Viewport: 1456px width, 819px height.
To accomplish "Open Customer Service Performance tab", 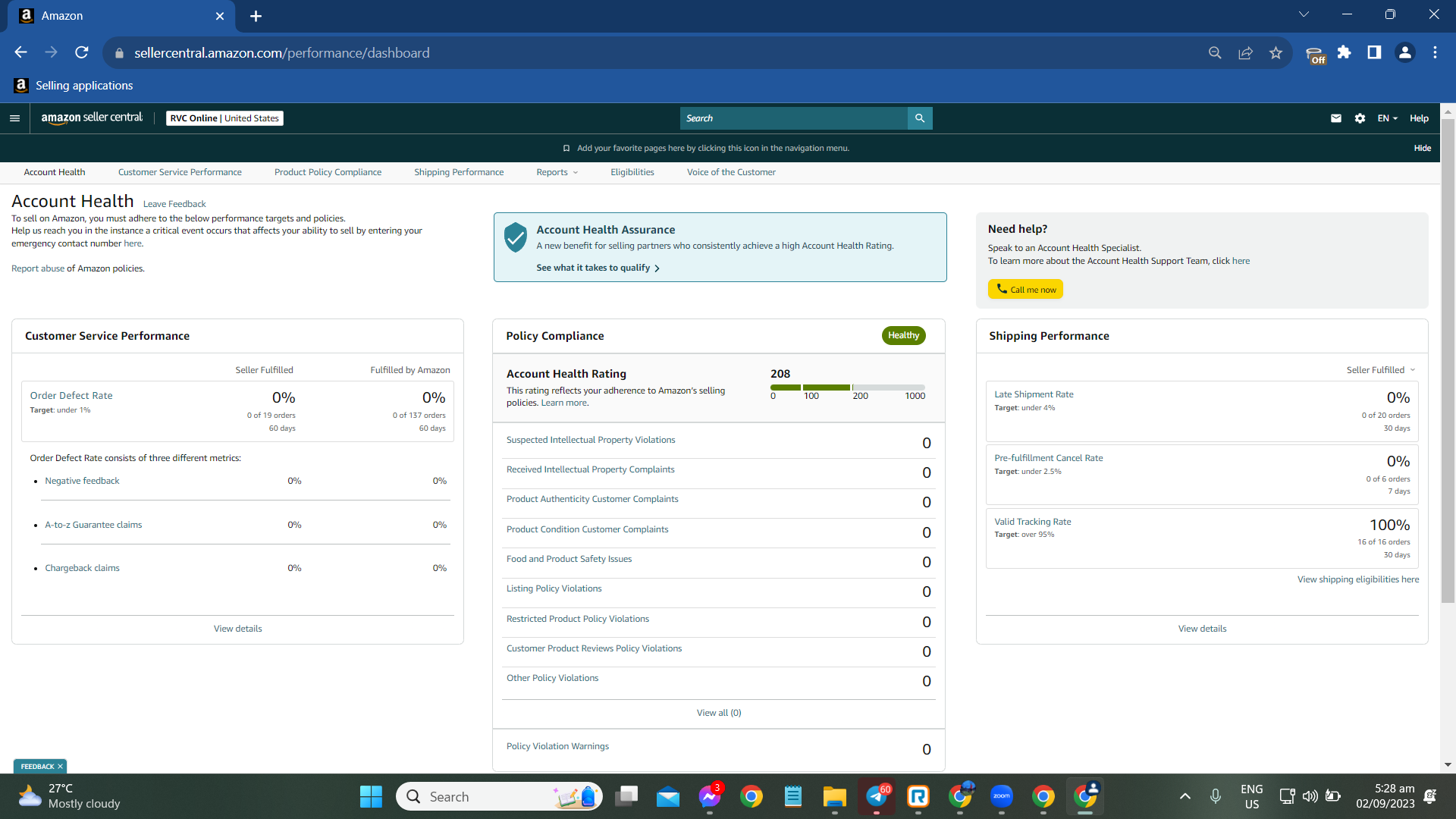I will (180, 172).
